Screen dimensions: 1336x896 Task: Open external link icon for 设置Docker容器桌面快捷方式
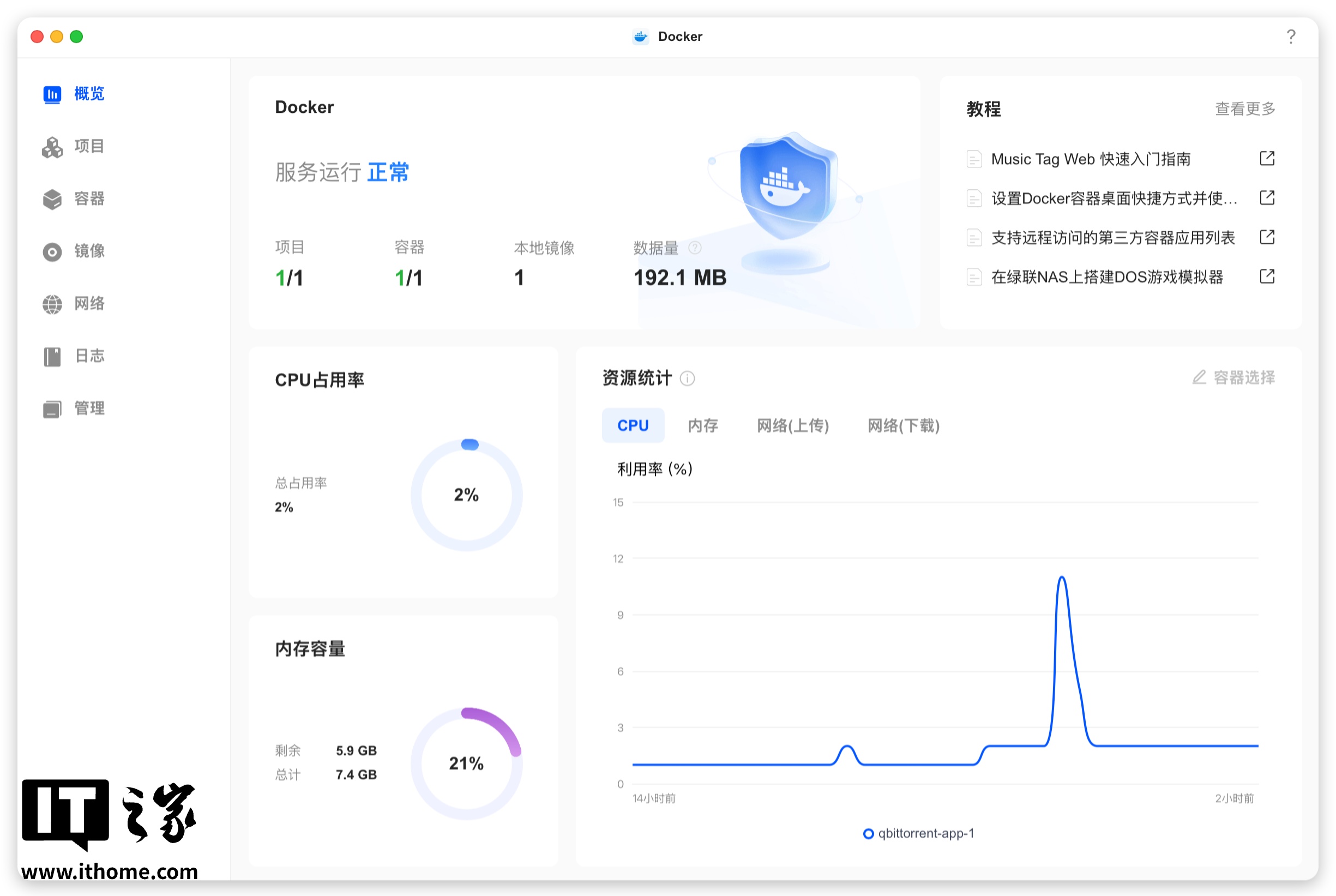coord(1267,198)
